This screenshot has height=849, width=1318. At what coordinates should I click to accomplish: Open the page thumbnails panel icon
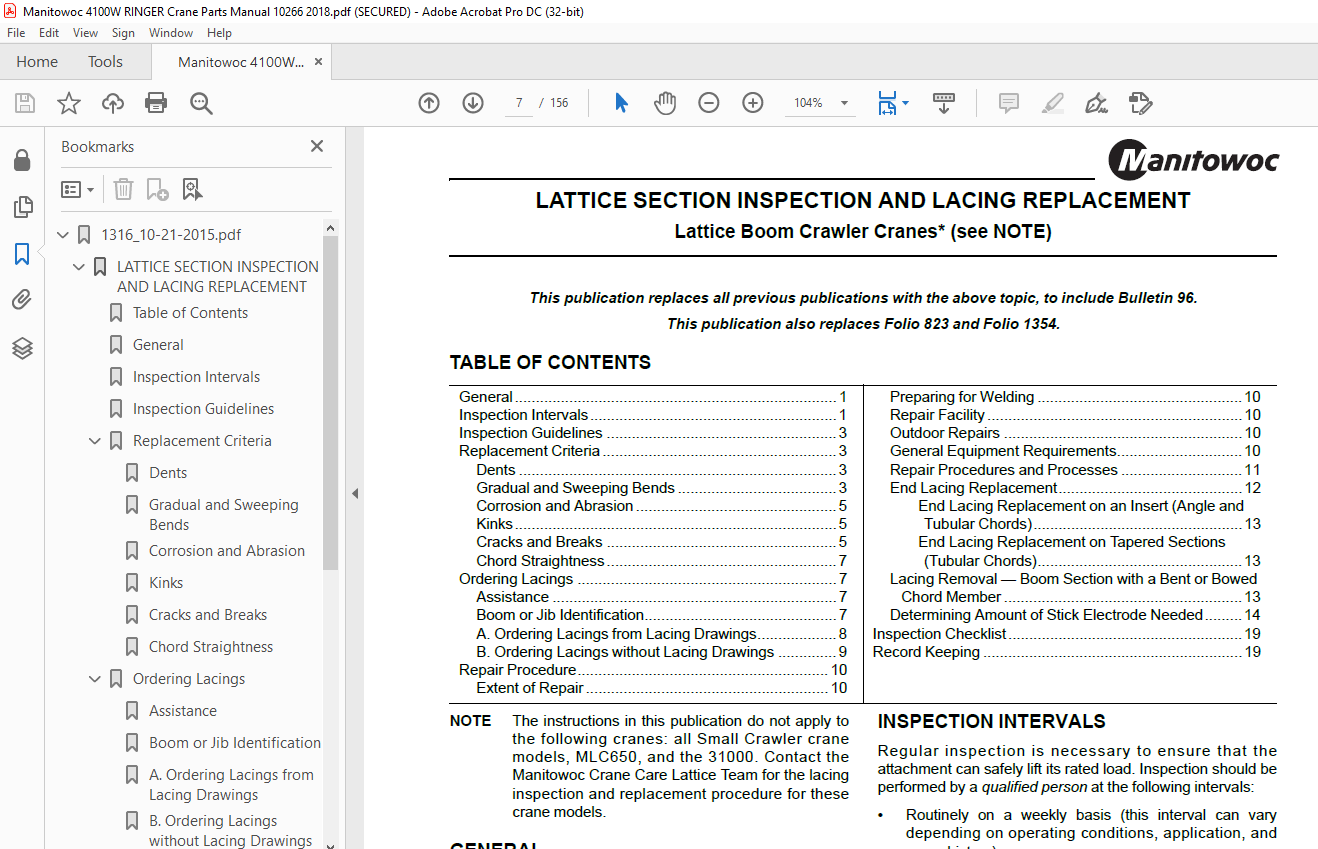[22, 207]
